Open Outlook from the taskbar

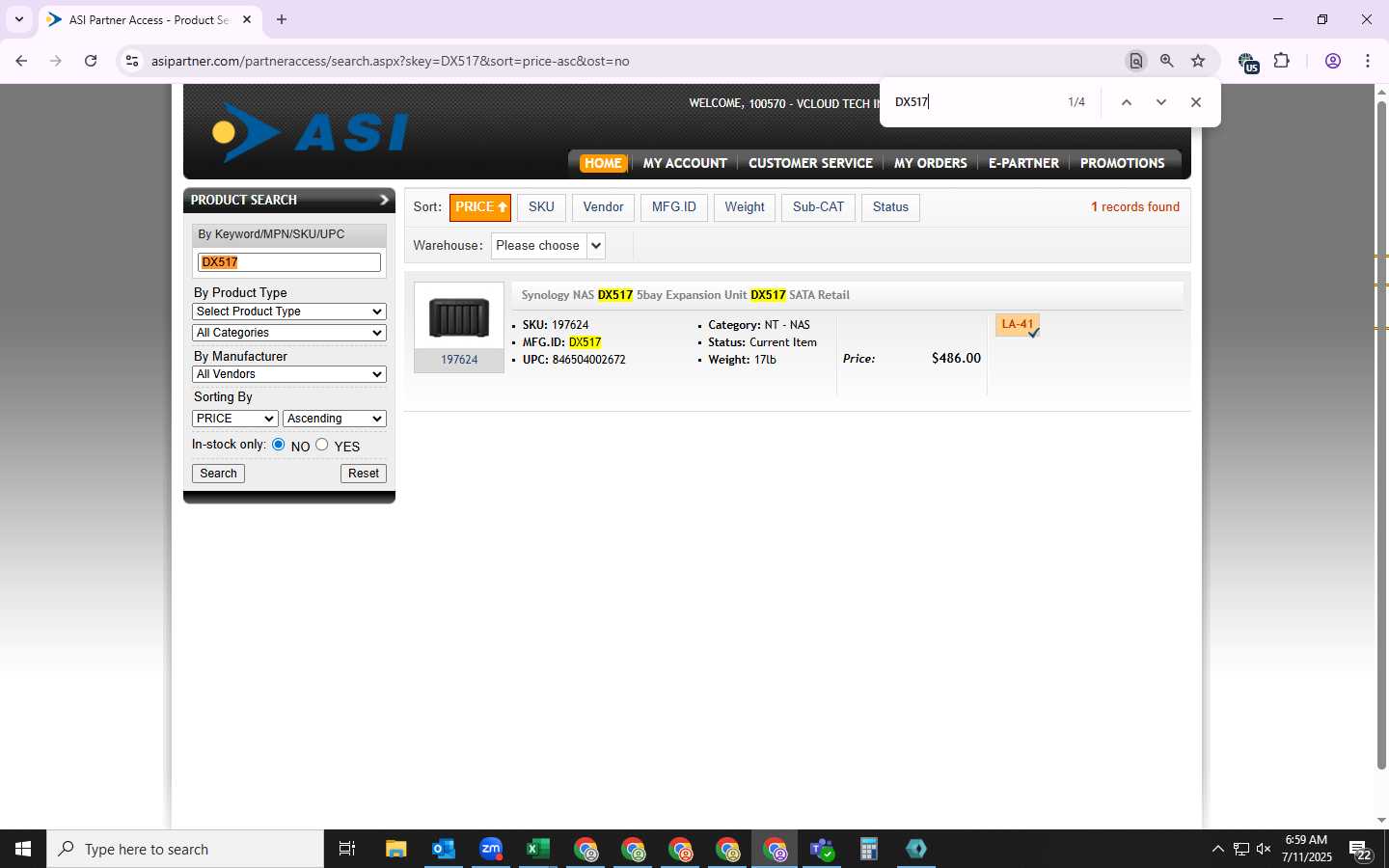[444, 849]
